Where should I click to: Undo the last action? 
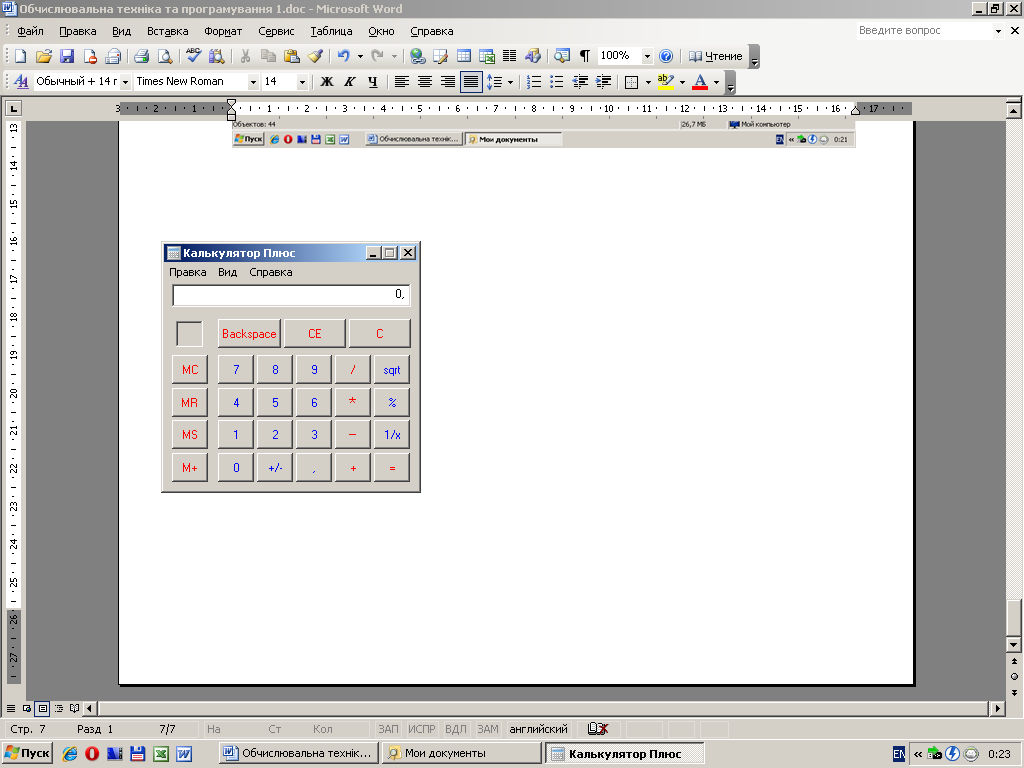[344, 56]
